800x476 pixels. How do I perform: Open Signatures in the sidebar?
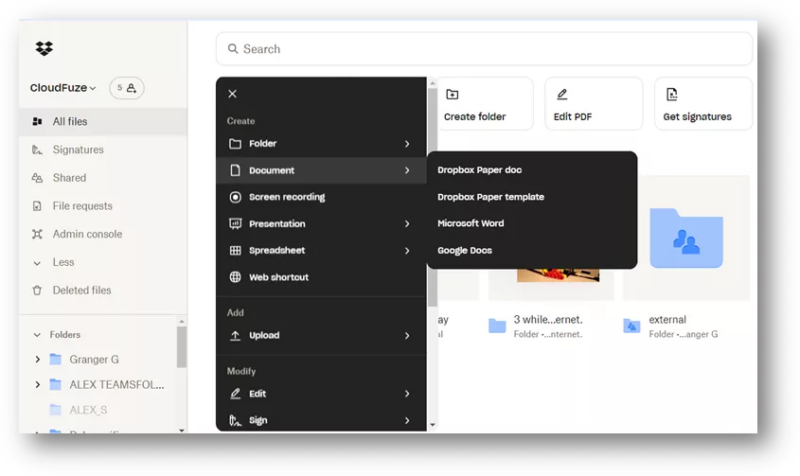pyautogui.click(x=103, y=149)
